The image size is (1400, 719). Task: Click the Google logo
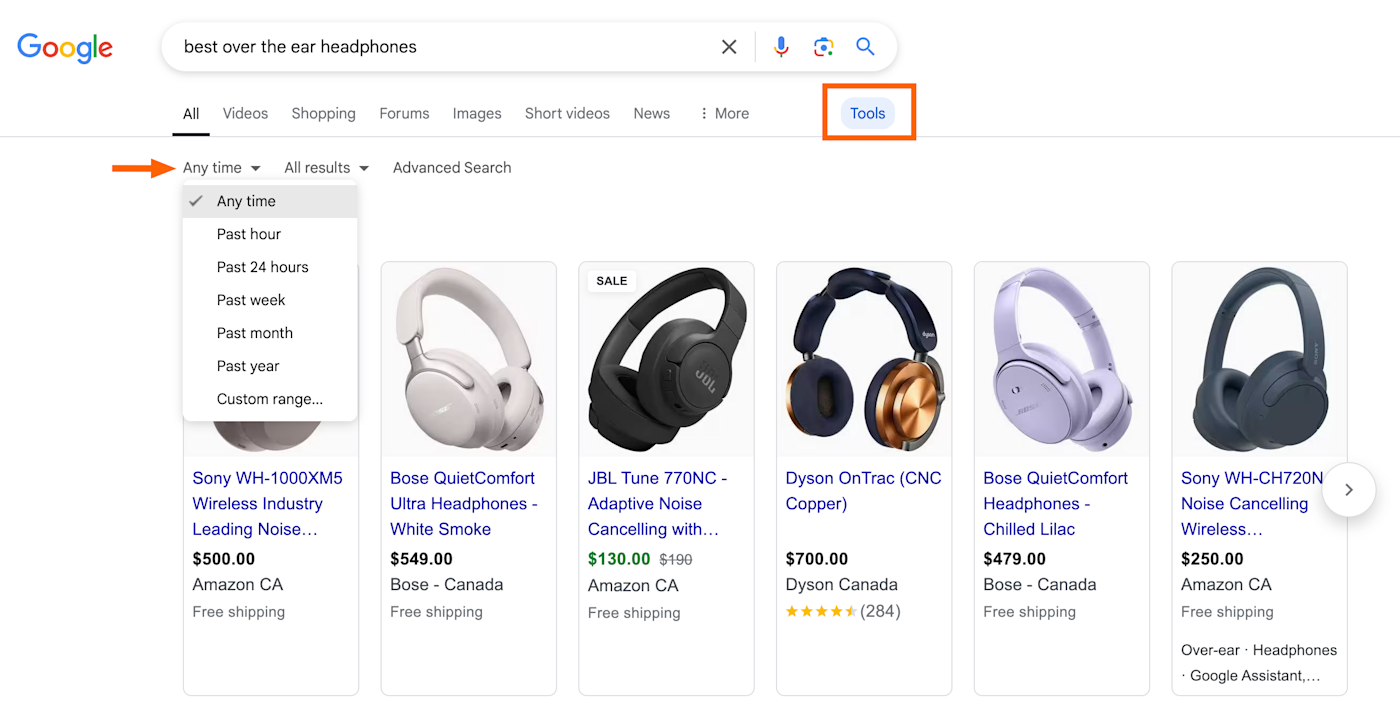[65, 47]
